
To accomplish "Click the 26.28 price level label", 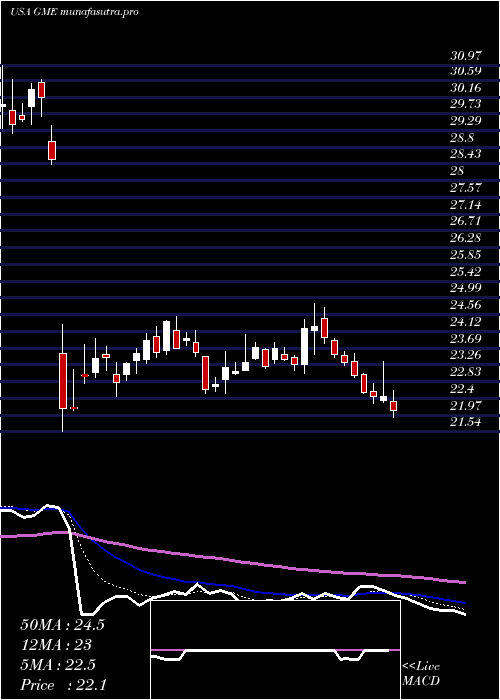I will (x=466, y=238).
